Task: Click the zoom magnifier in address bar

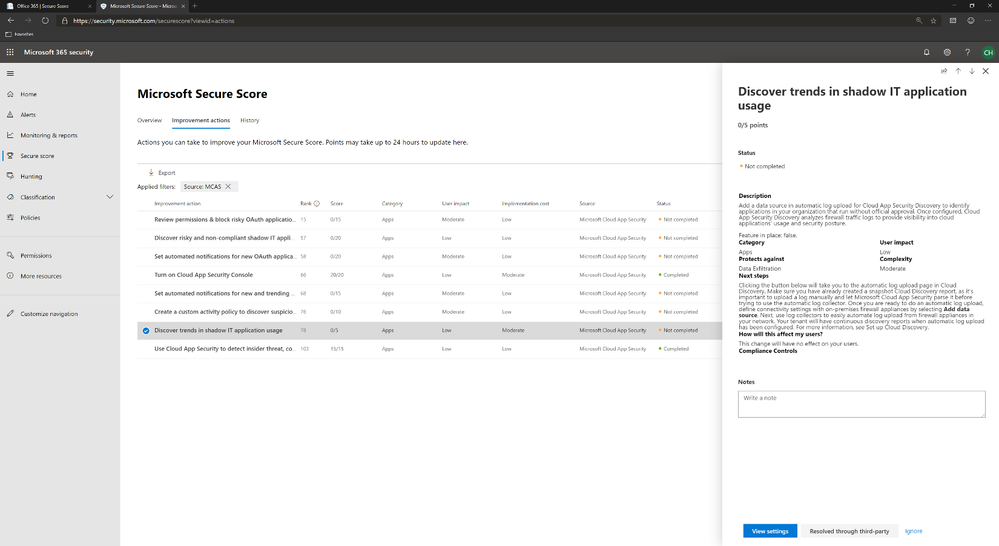Action: [919, 20]
